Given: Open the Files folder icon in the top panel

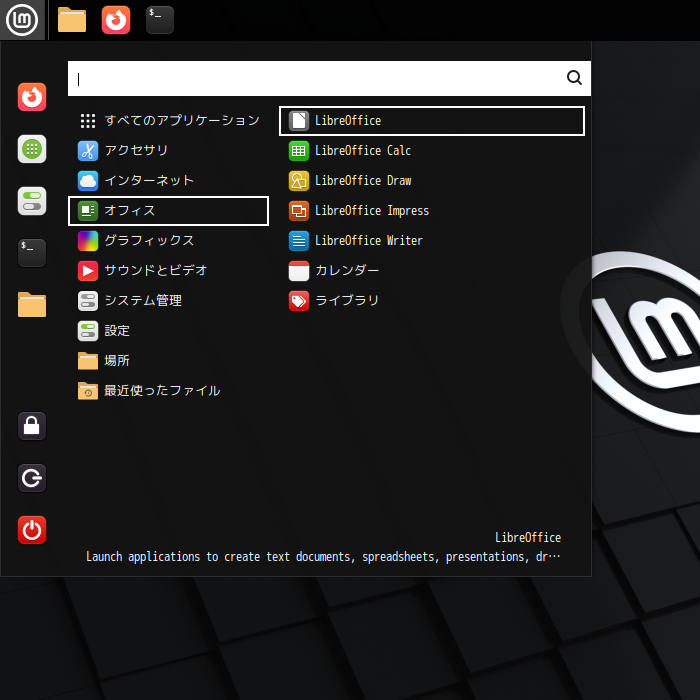Looking at the screenshot, I should pos(72,20).
